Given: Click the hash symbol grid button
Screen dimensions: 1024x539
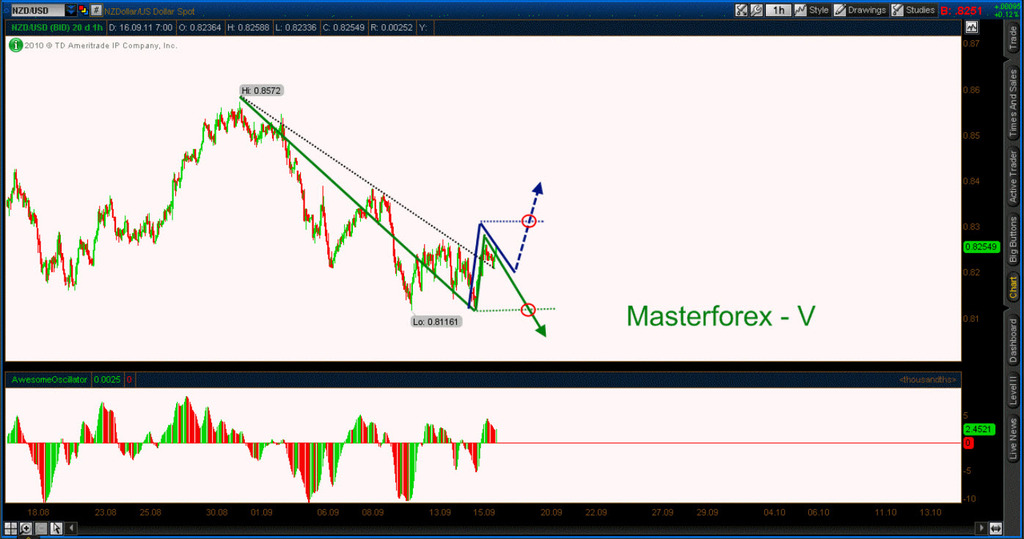Looking at the screenshot, I should tap(96, 10).
